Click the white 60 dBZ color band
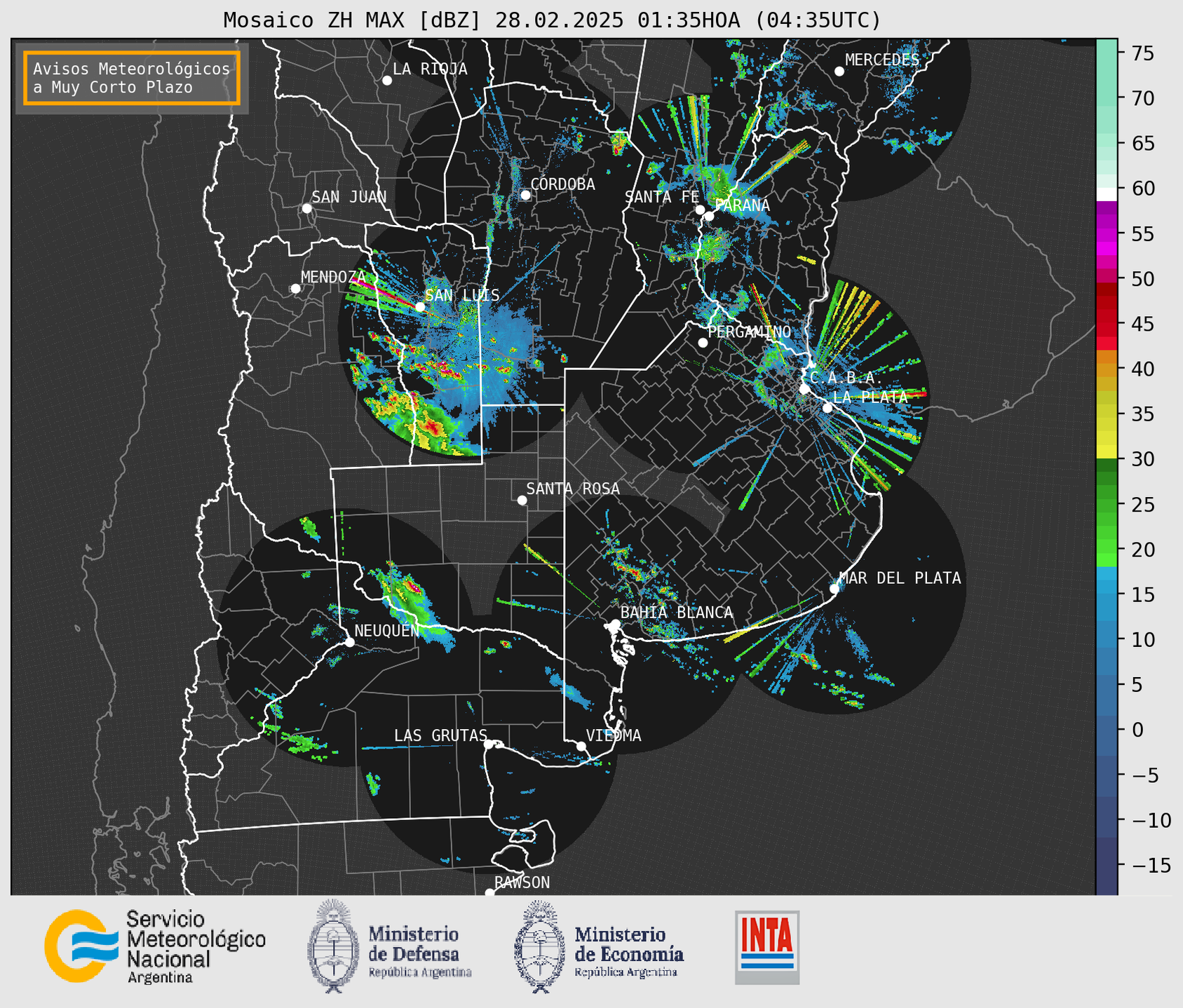This screenshot has width=1183, height=1008. [x=1107, y=193]
